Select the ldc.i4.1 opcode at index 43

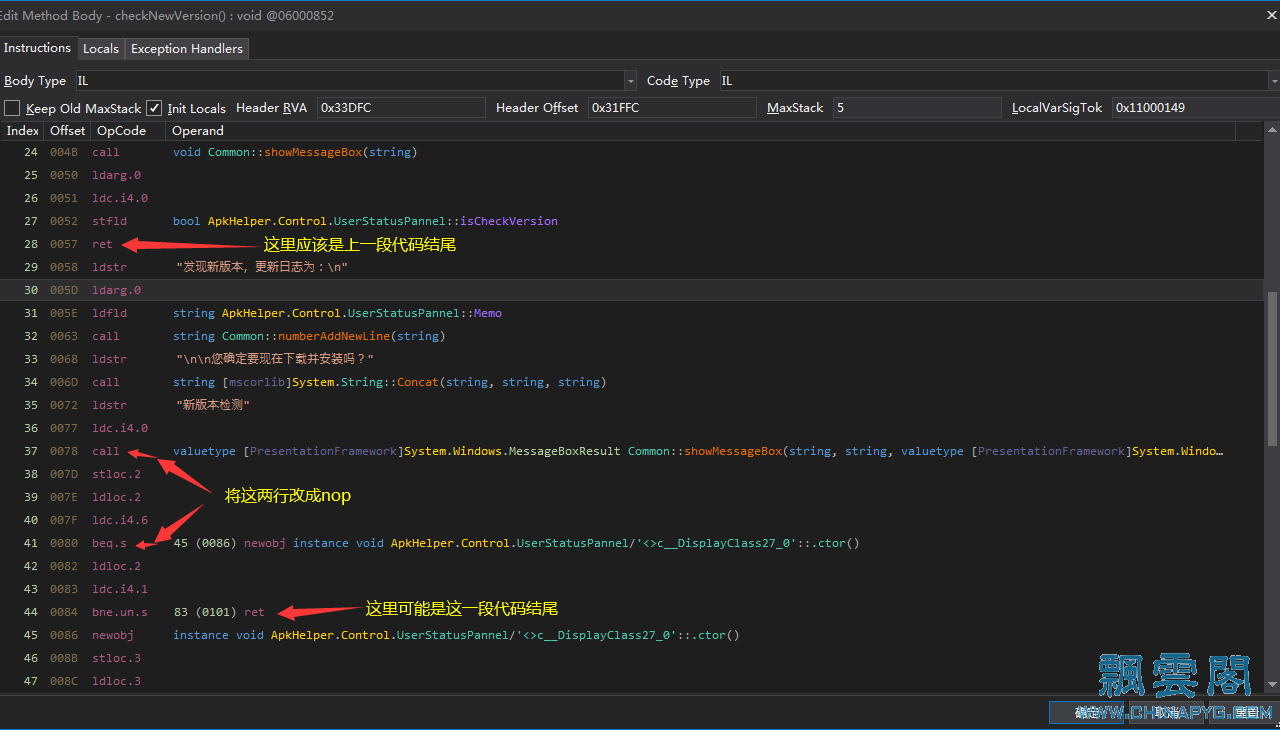(119, 589)
